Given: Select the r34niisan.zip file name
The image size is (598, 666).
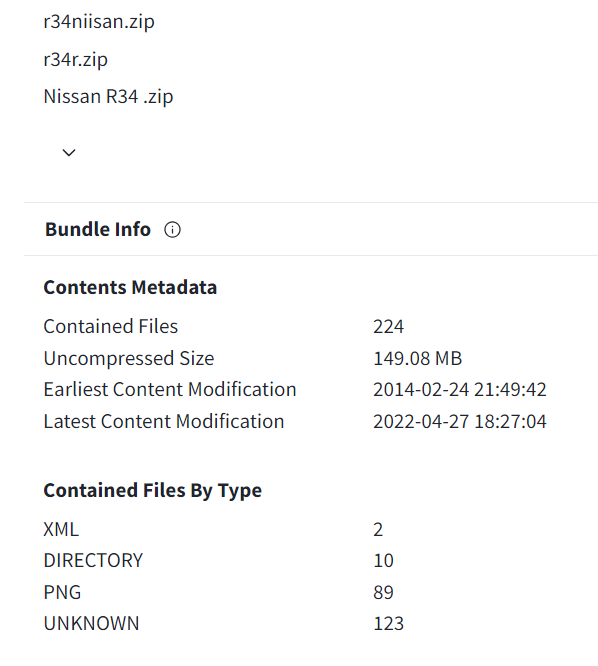Looking at the screenshot, I should 99,22.
